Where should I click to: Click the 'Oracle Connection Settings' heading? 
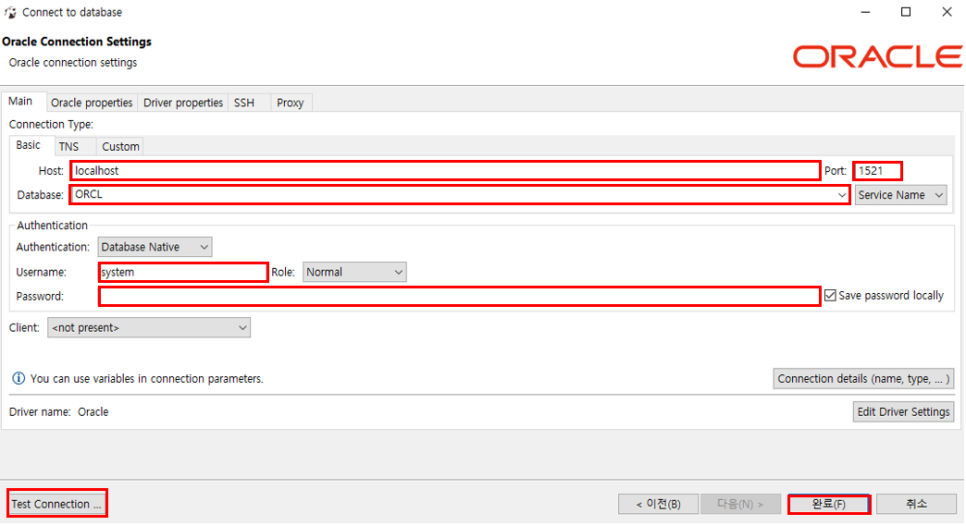(77, 42)
